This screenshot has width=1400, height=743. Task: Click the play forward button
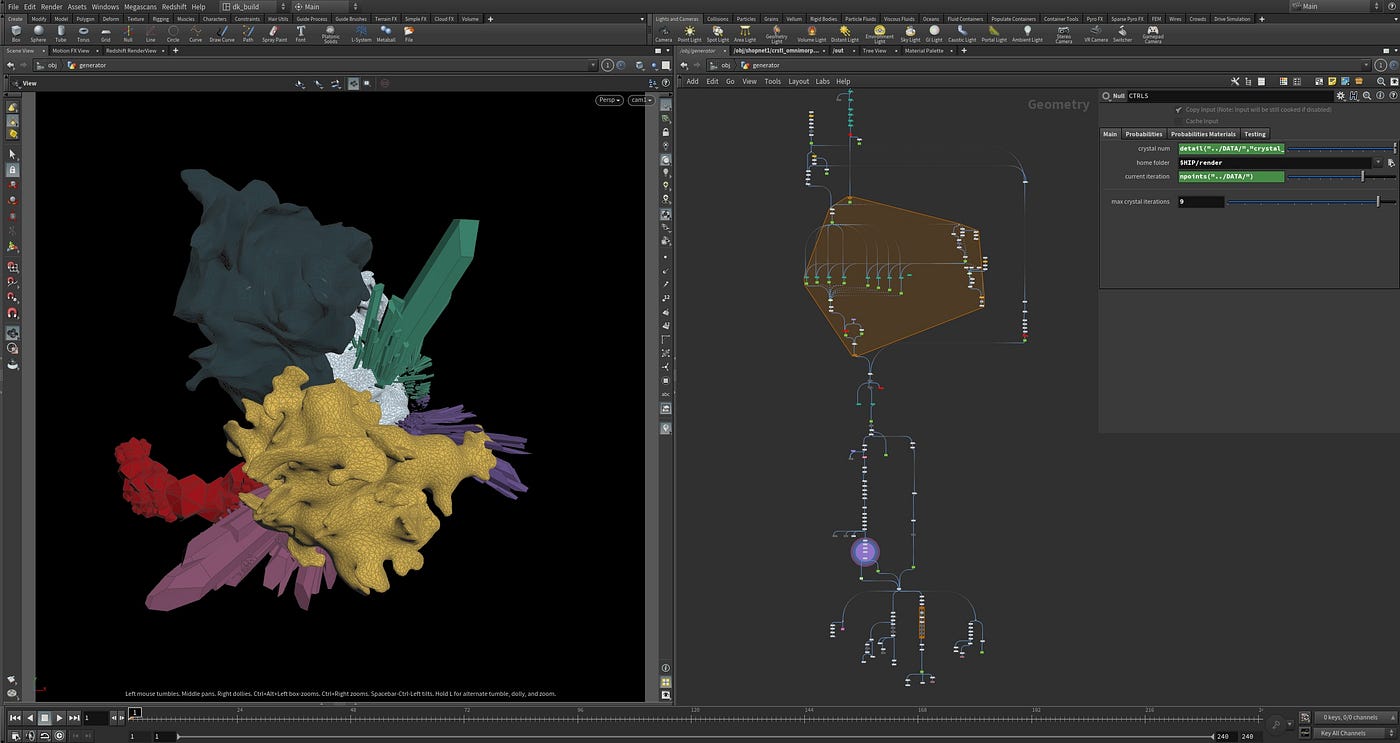(x=59, y=717)
